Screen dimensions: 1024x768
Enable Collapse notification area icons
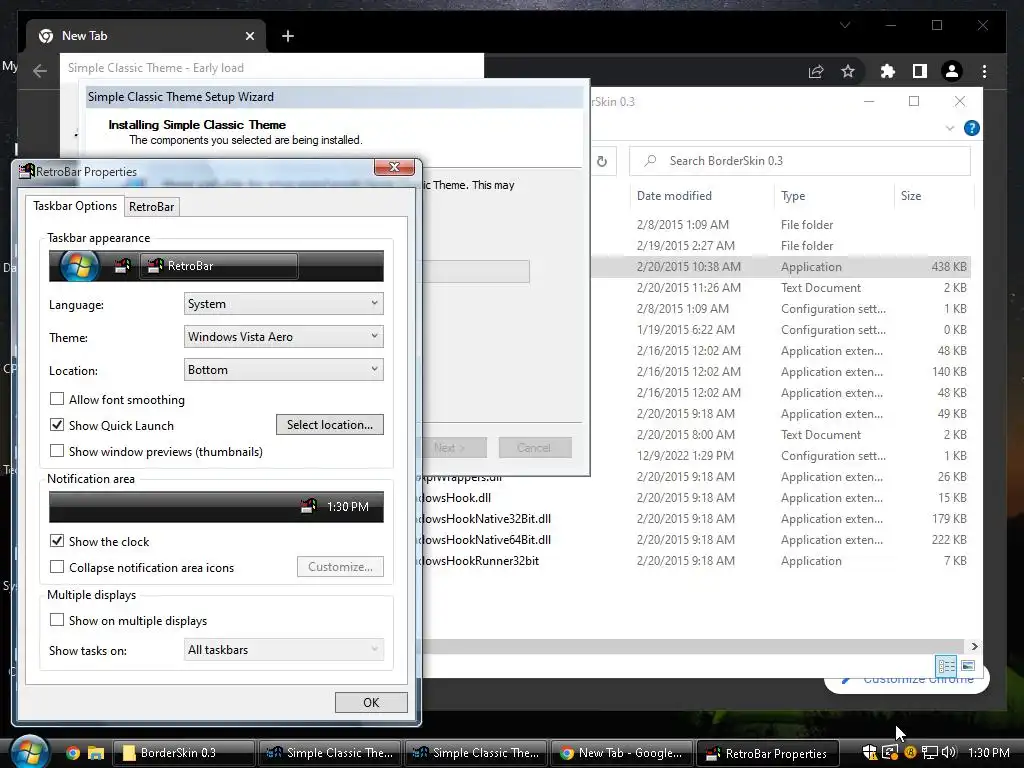pos(57,567)
